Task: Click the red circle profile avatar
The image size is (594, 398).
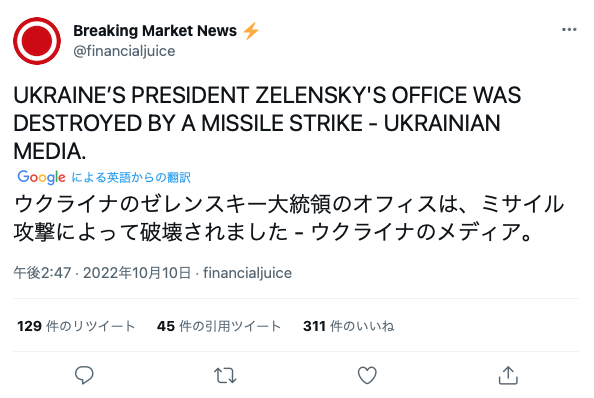Action: [x=37, y=41]
